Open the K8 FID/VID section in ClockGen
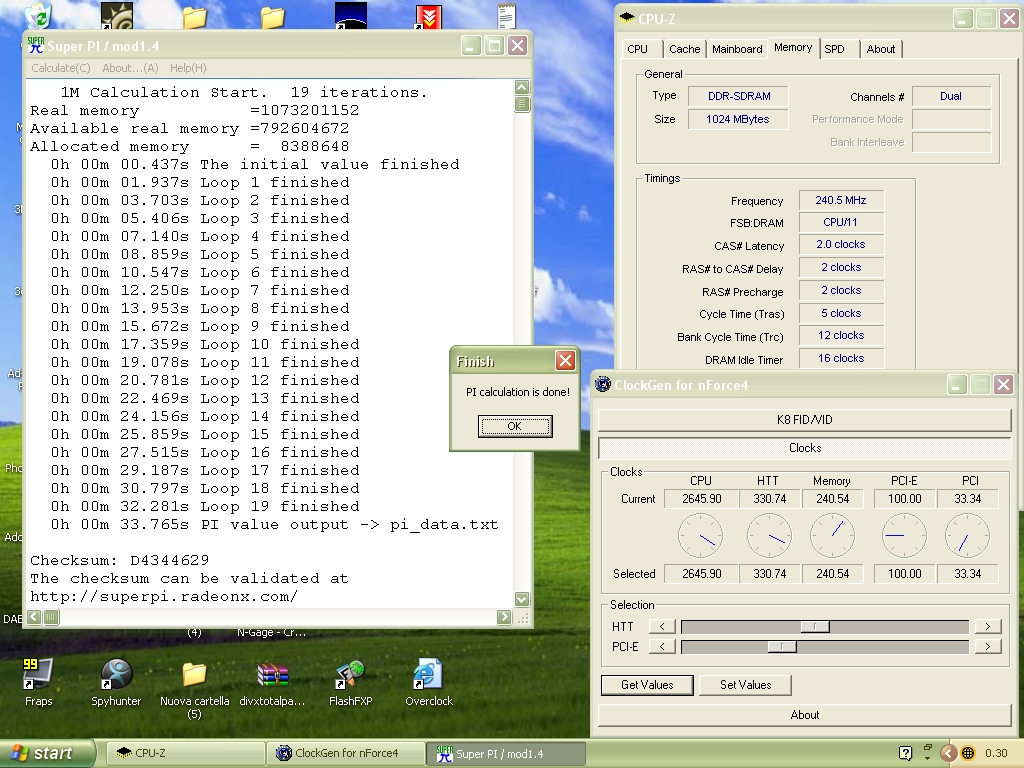The image size is (1024, 768). (805, 419)
